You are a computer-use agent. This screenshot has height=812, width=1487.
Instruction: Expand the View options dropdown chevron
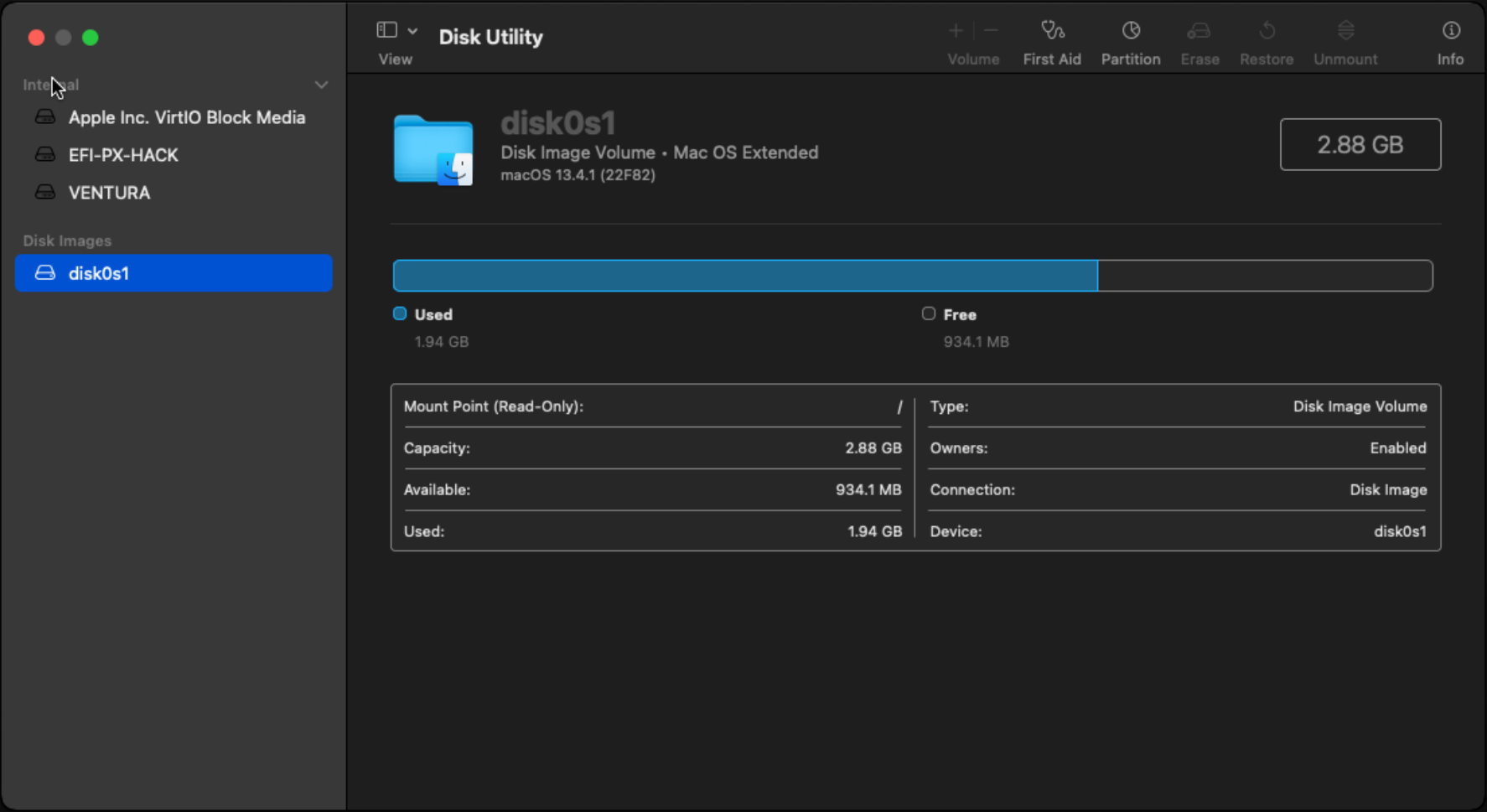412,31
